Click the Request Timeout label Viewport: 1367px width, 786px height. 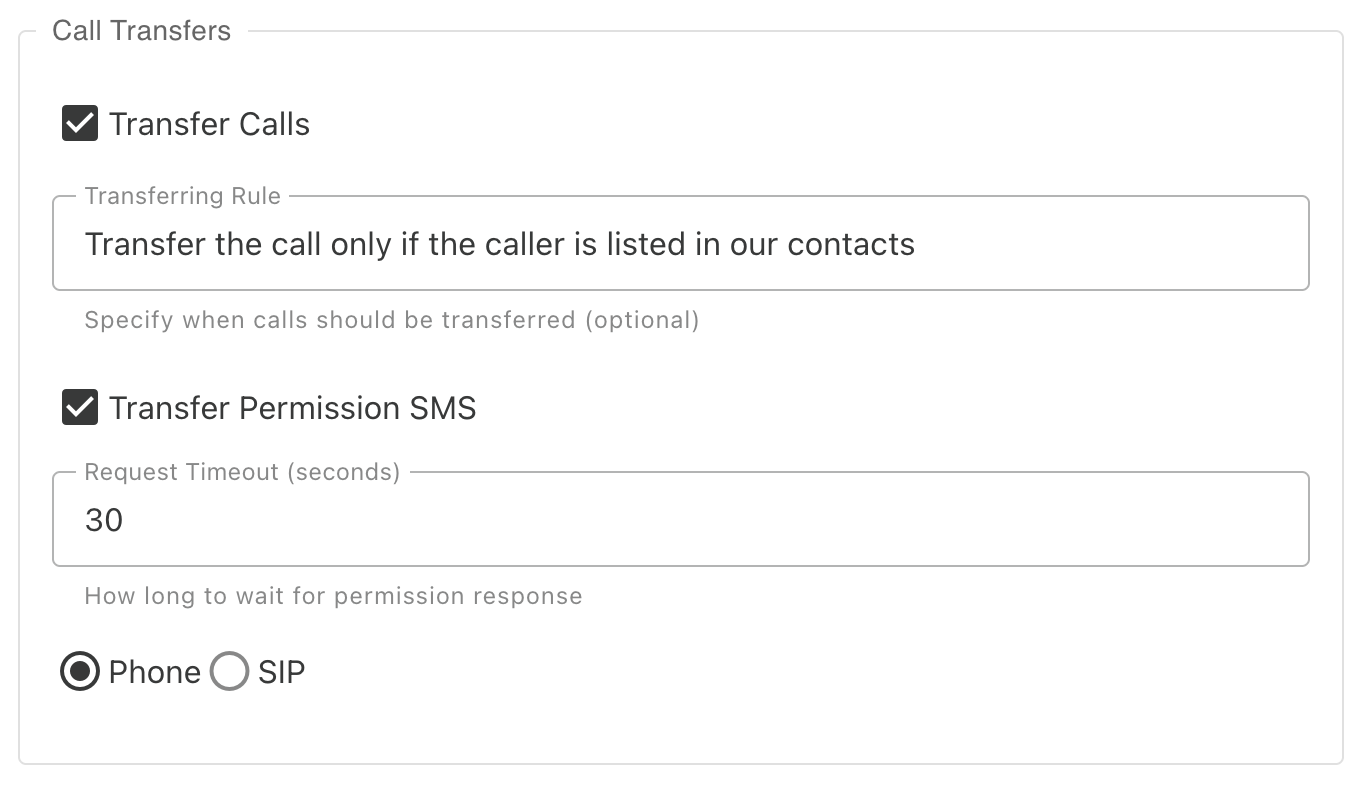pyautogui.click(x=240, y=471)
